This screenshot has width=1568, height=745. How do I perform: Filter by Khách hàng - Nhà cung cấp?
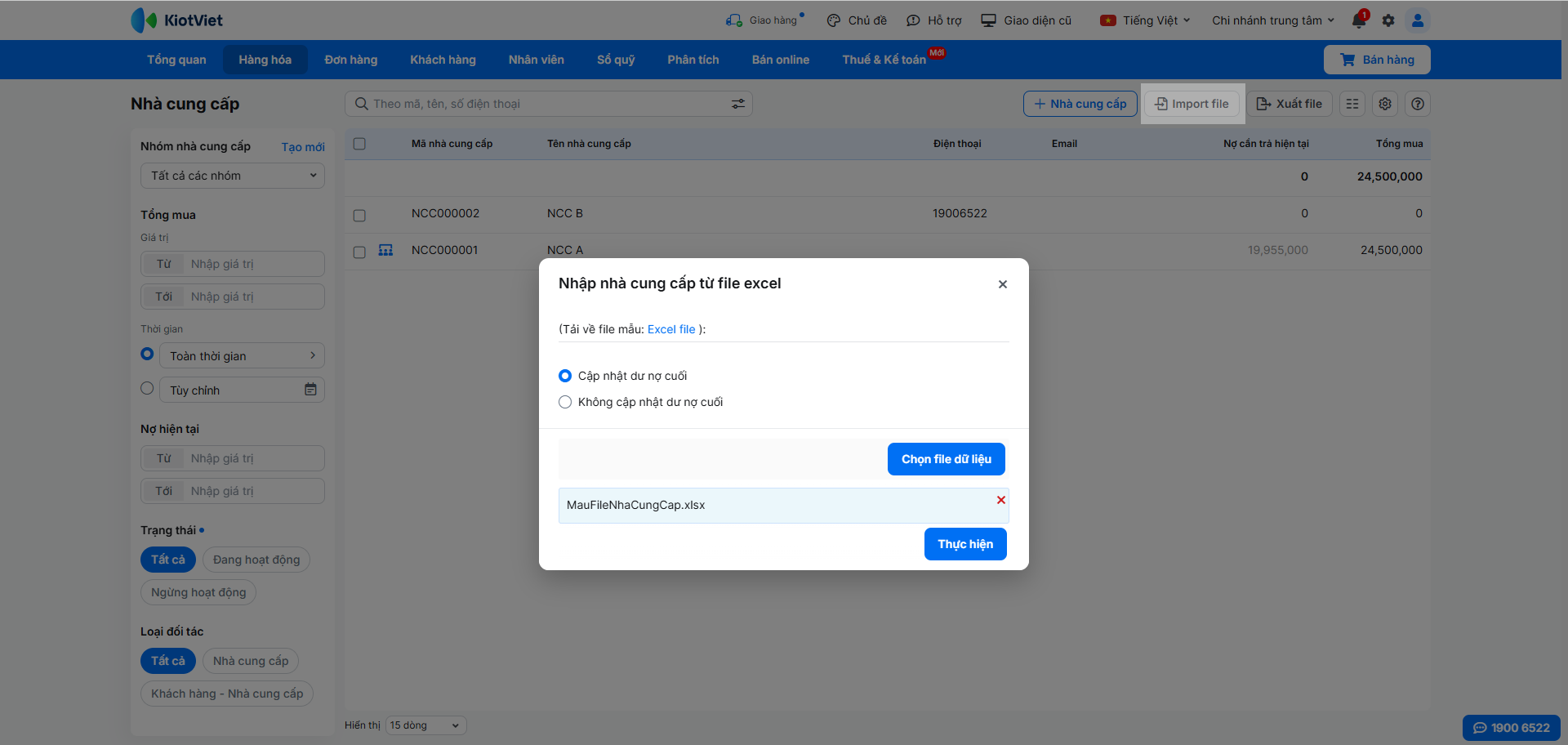coord(227,694)
